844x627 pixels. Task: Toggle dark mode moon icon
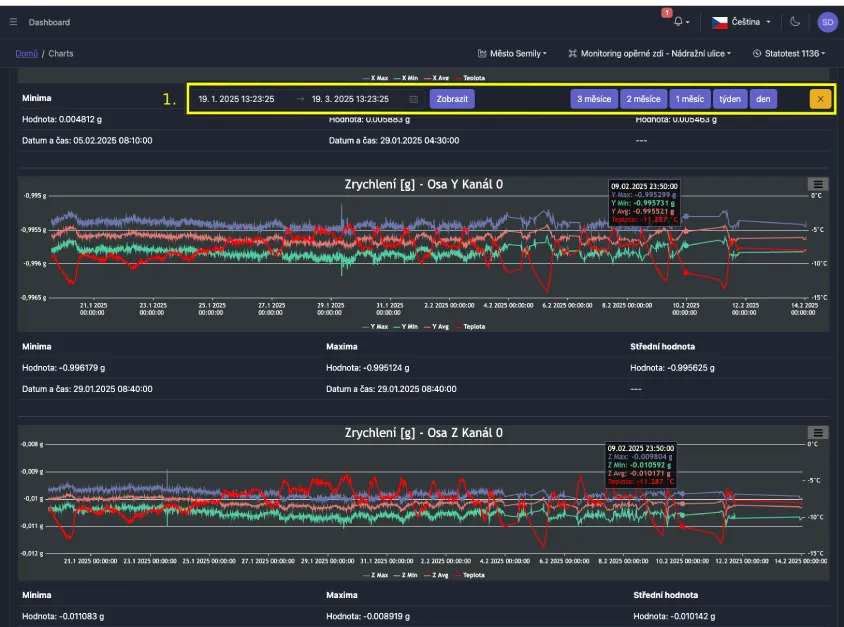click(x=795, y=21)
